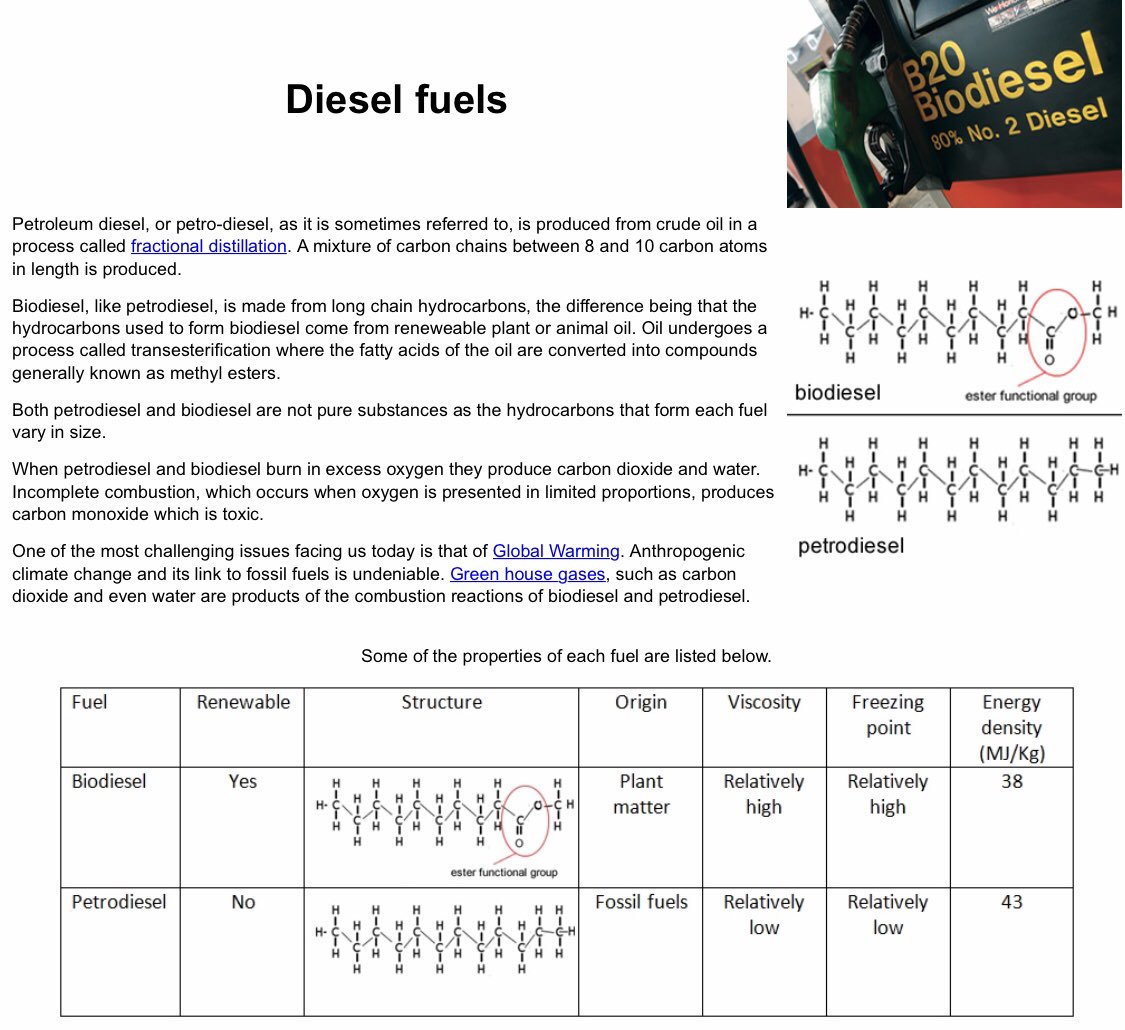Click the Viscosity column header
The image size is (1125, 1030).
pos(764,727)
